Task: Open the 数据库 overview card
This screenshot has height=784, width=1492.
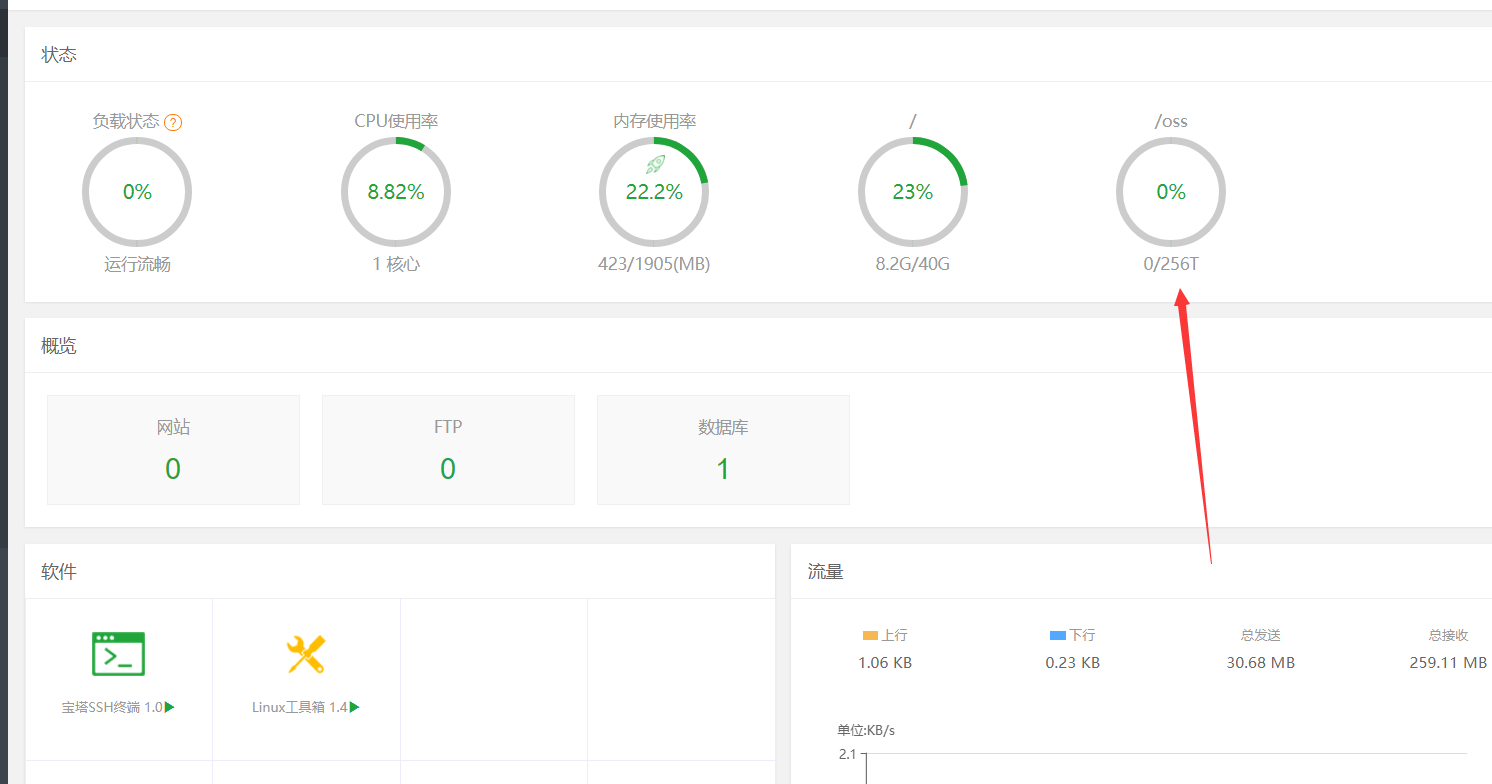Action: tap(723, 450)
